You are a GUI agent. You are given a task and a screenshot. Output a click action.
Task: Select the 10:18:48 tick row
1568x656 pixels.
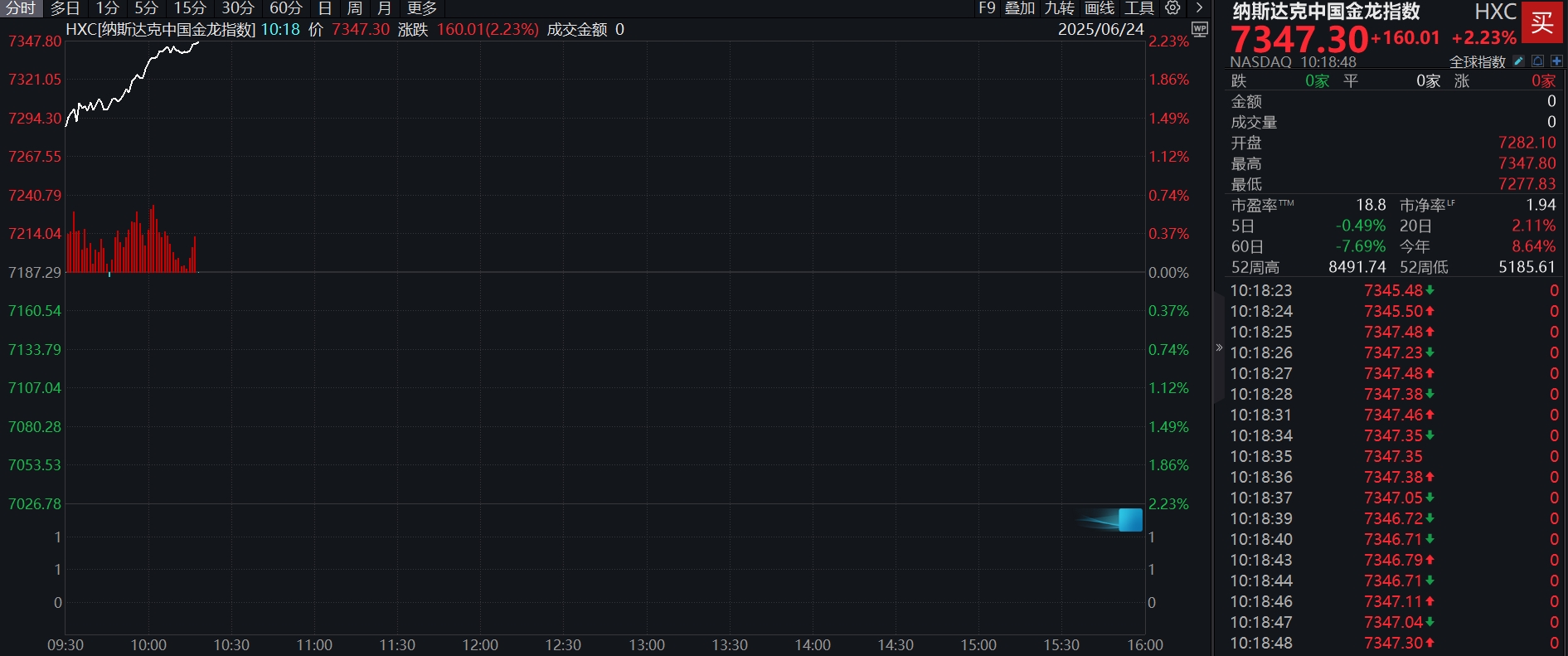[1394, 643]
